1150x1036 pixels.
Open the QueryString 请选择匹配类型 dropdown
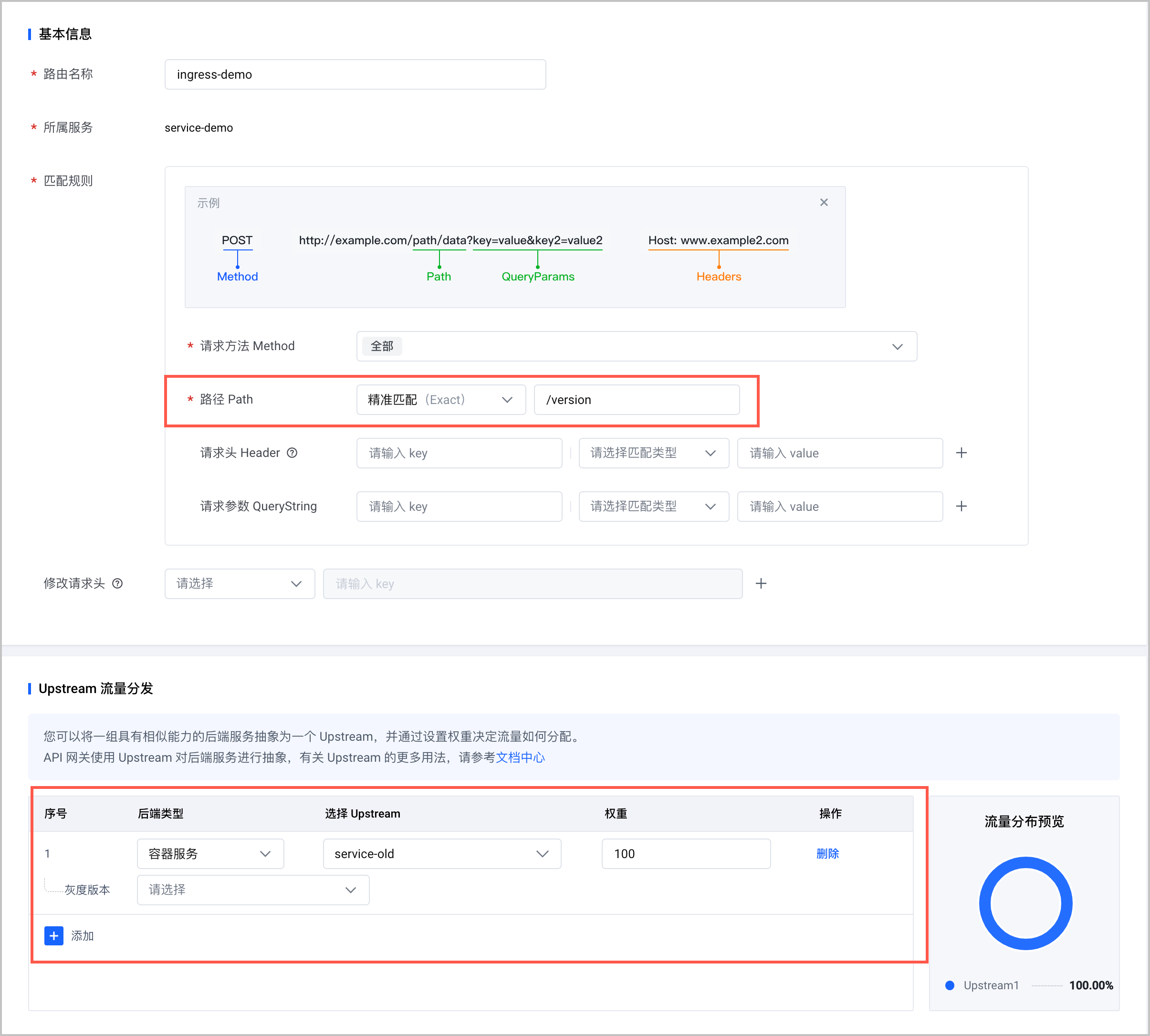pos(653,507)
